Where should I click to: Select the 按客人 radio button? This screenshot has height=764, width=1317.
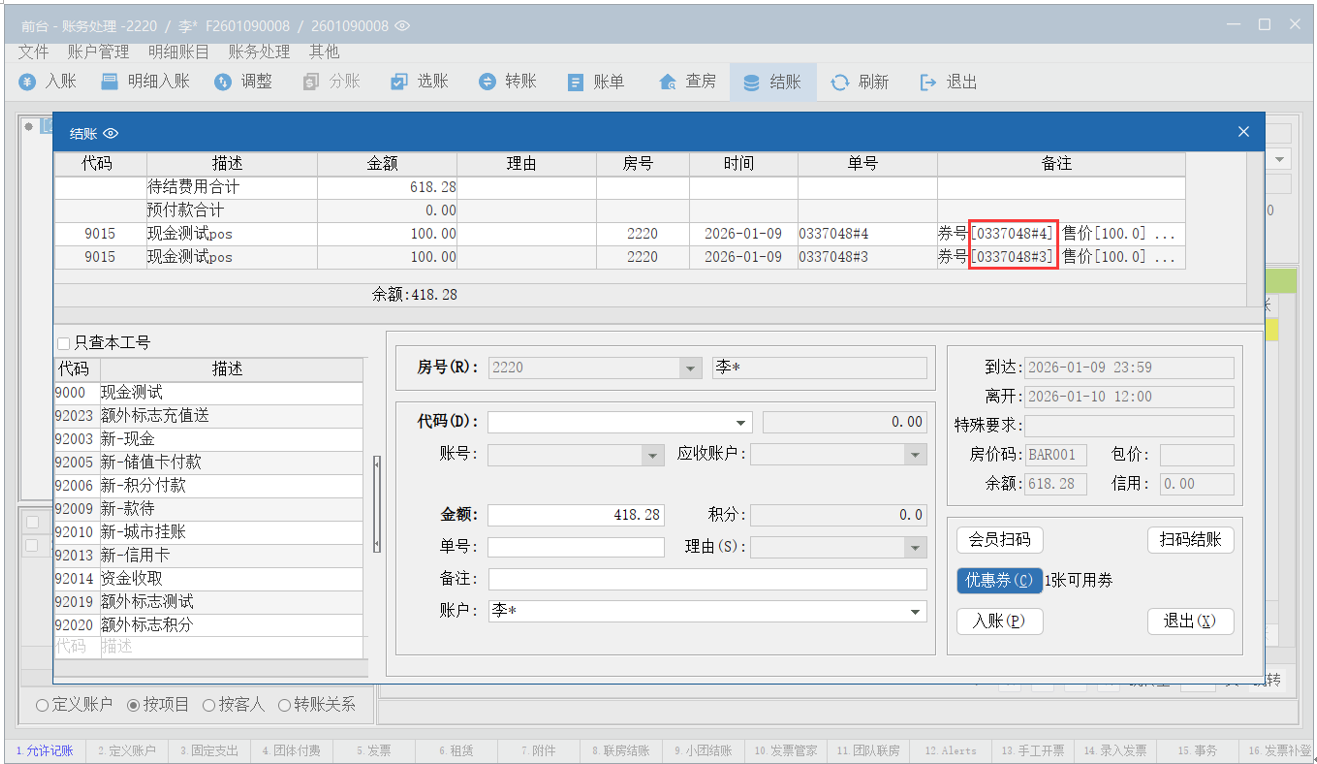pyautogui.click(x=209, y=705)
